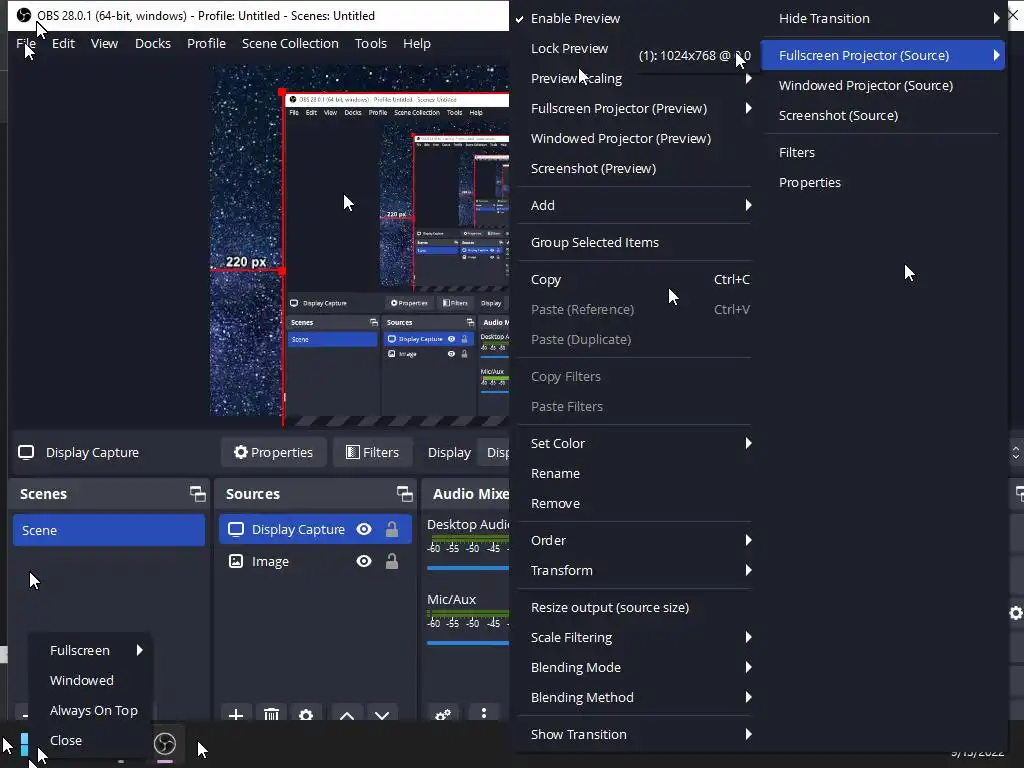Expand the Preview Scaling submenu
This screenshot has width=1024, height=768.
coord(633,78)
